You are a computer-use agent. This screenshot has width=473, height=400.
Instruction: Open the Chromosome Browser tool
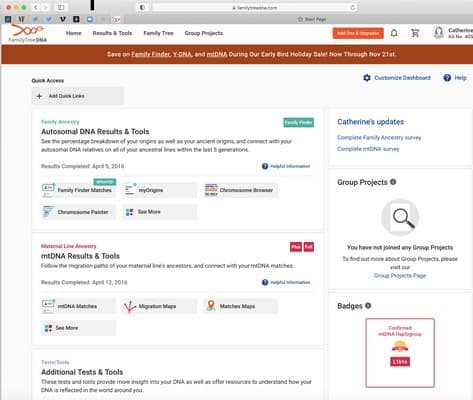coord(240,190)
